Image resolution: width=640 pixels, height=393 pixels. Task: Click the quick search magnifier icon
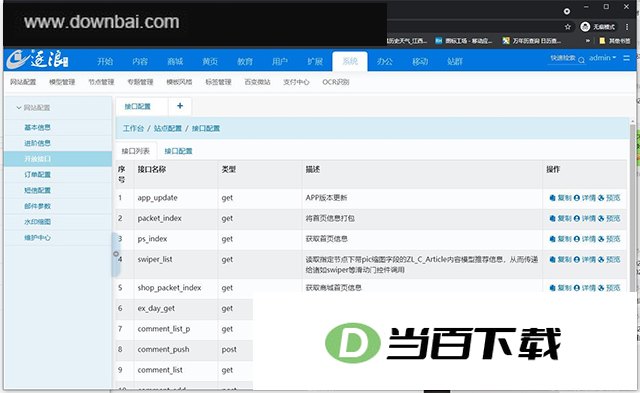[581, 60]
